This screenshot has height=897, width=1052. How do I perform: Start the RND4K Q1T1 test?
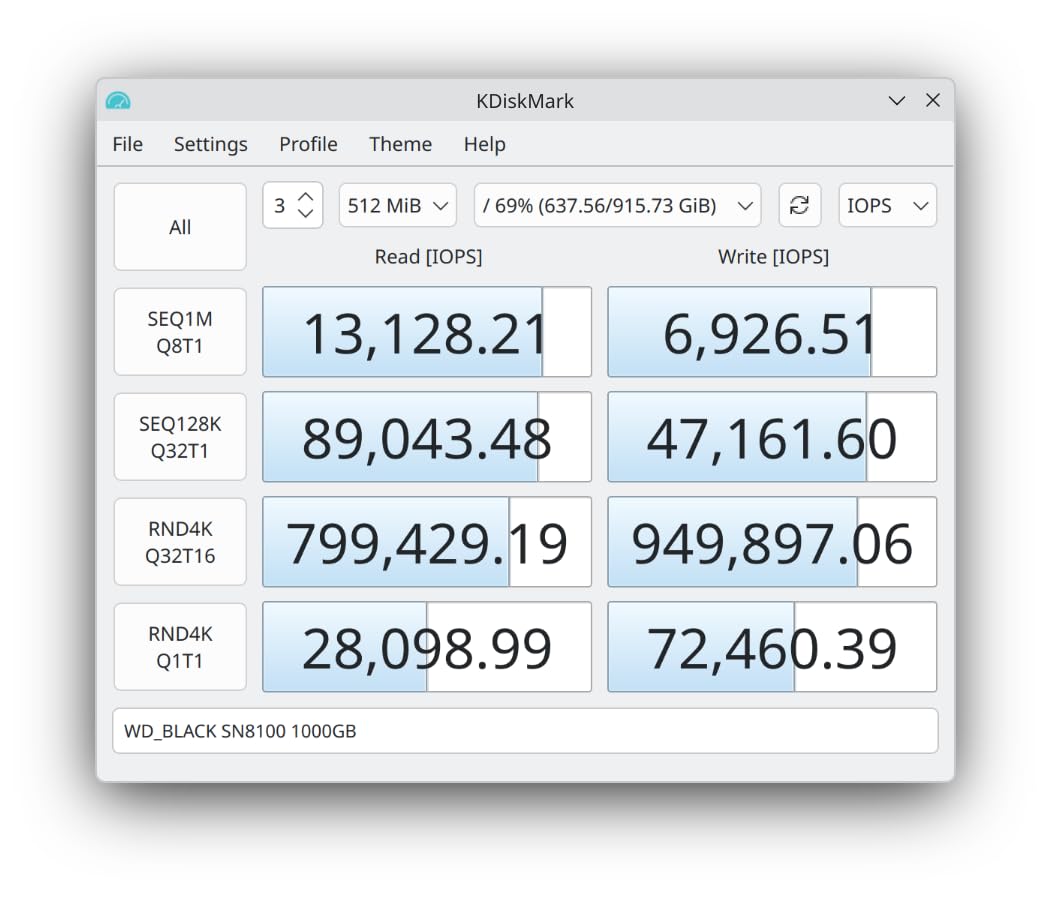[x=180, y=647]
